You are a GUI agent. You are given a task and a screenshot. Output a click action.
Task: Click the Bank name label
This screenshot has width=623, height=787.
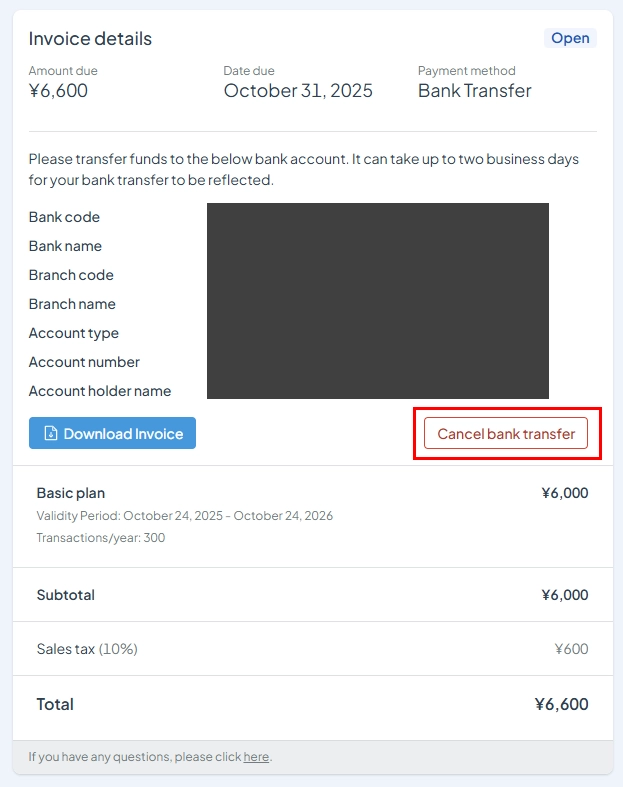click(65, 246)
